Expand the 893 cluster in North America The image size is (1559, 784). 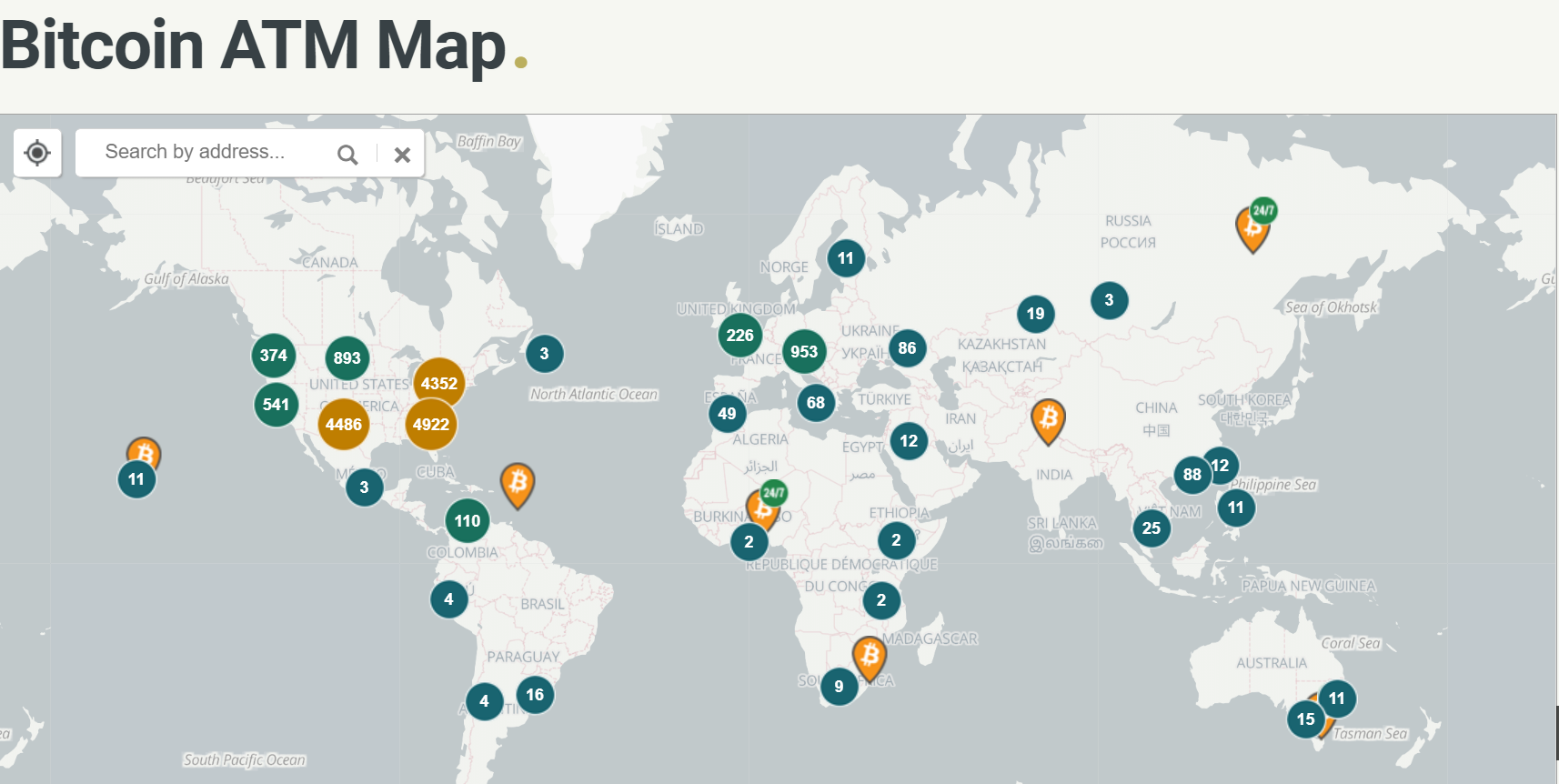pos(347,358)
